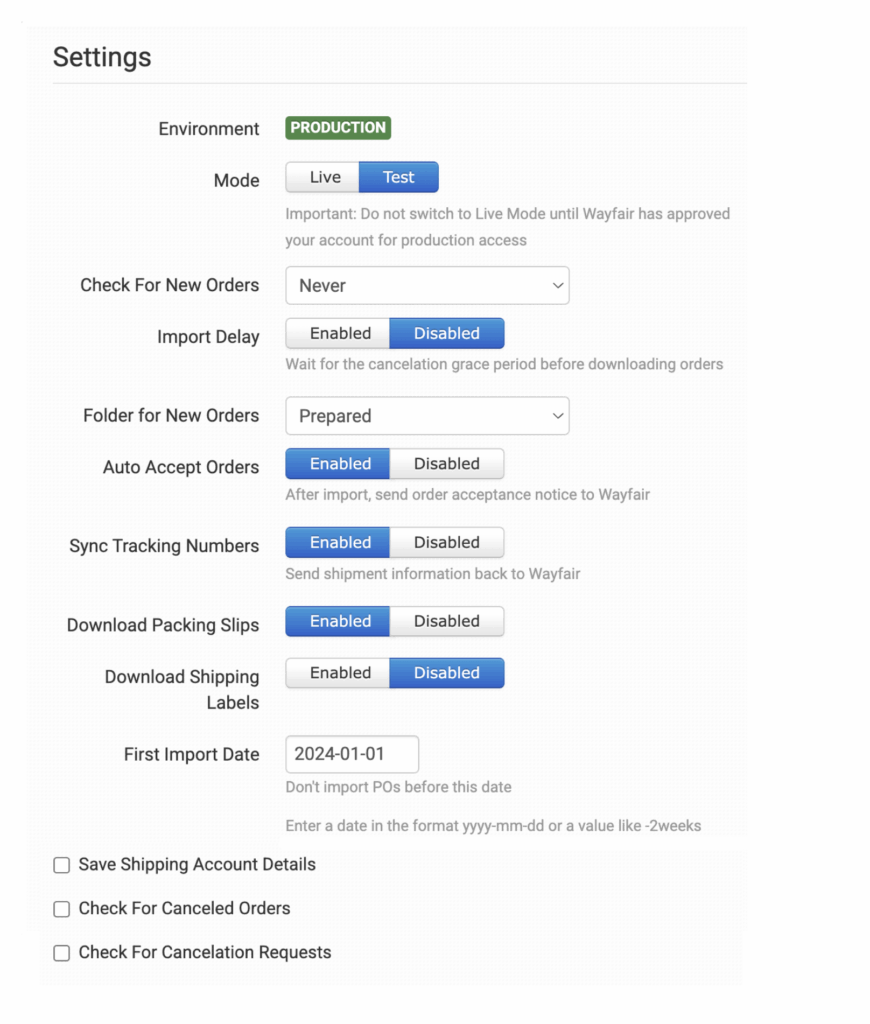The height and width of the screenshot is (1024, 870).
Task: Select Test mode button
Action: point(398,178)
